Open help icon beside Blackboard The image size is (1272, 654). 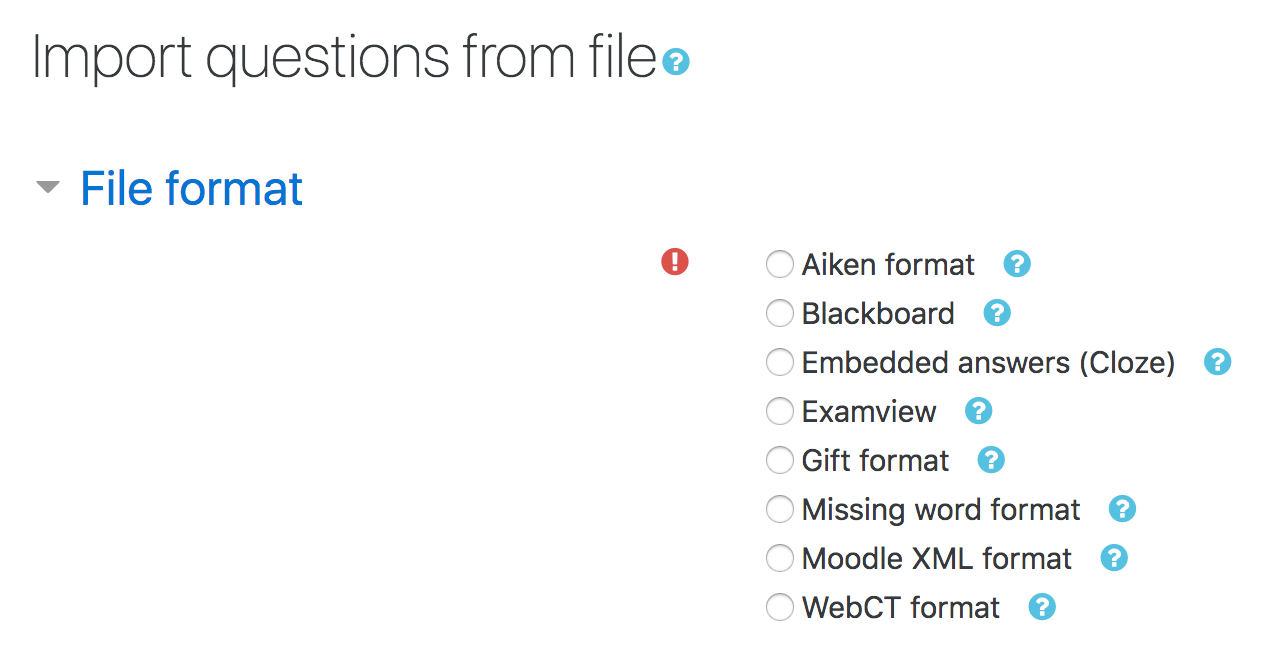[x=997, y=313]
